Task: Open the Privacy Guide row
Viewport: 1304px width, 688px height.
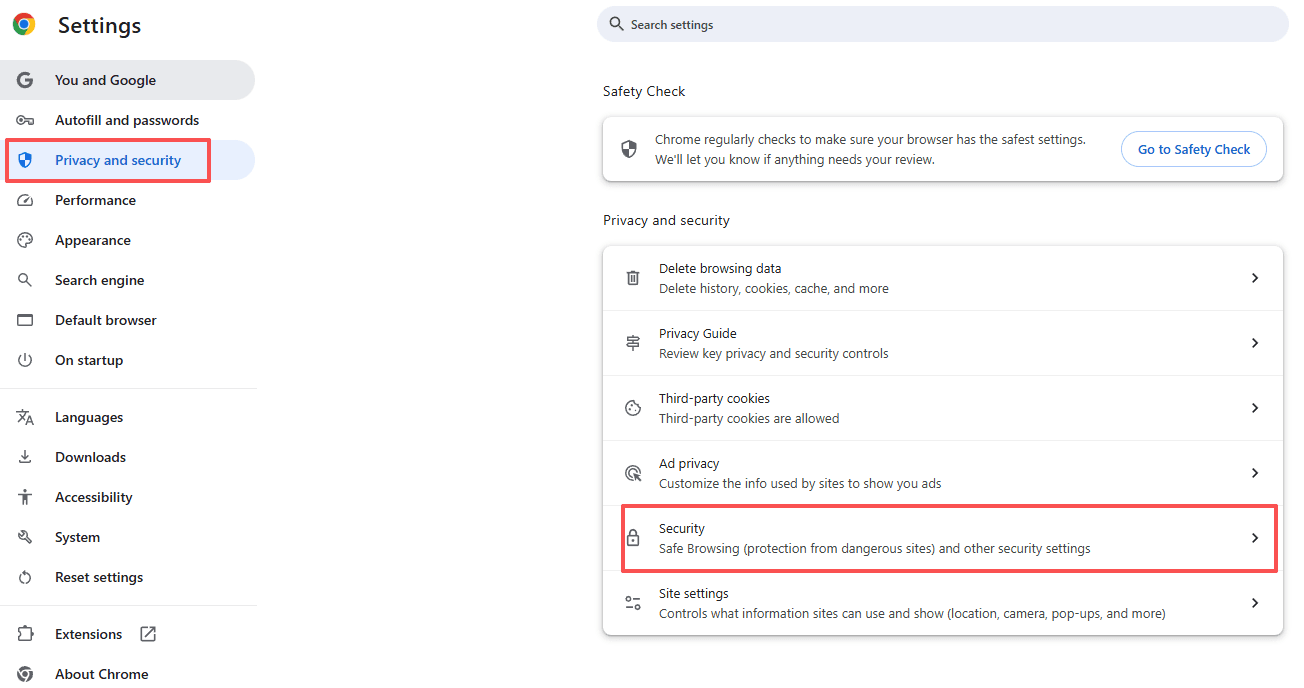Action: tap(943, 343)
